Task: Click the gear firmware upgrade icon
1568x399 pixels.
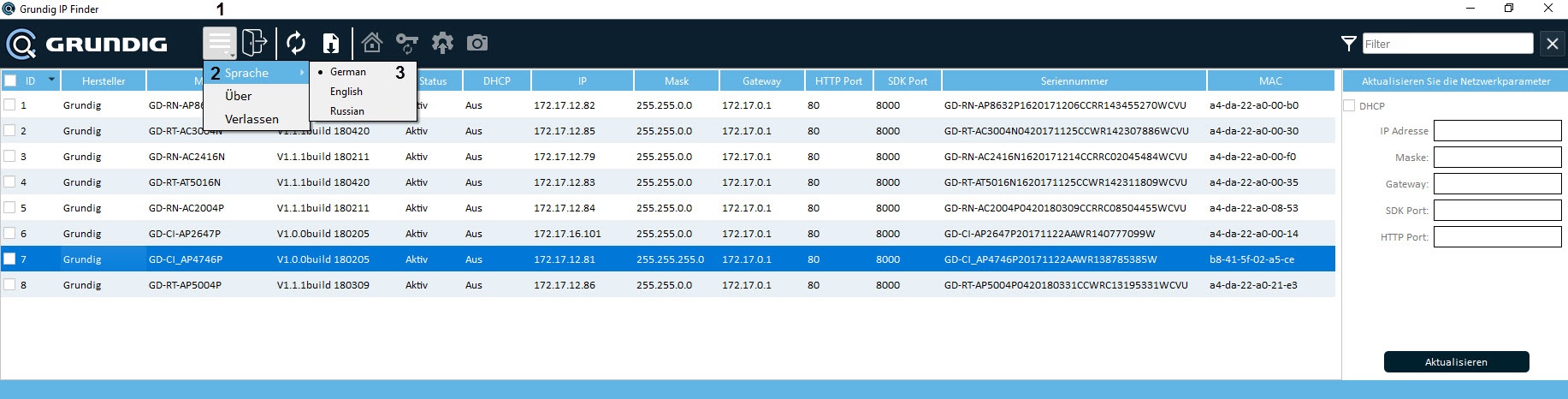Action: tap(442, 43)
